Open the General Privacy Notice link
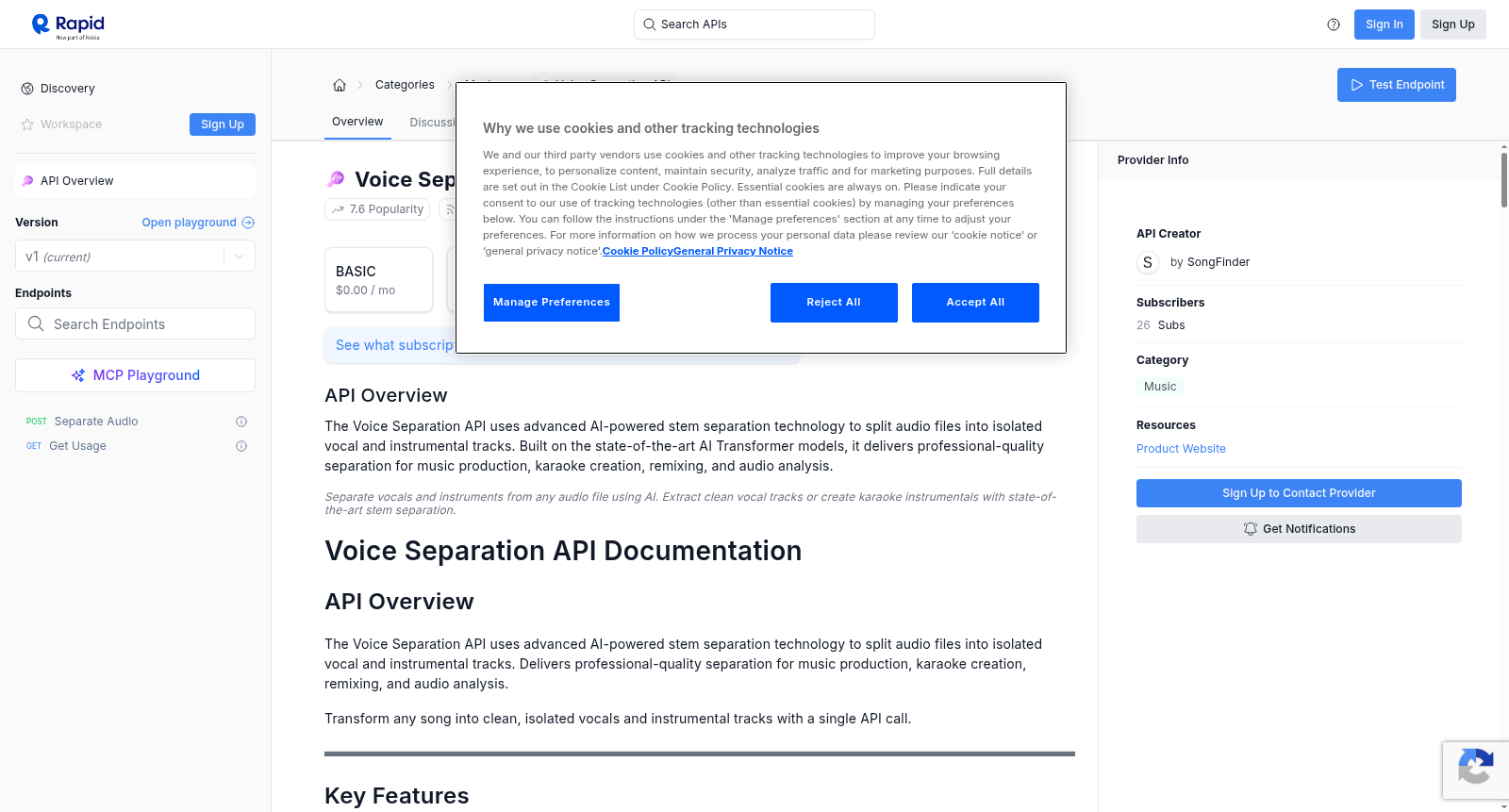The height and width of the screenshot is (812, 1509). point(734,251)
